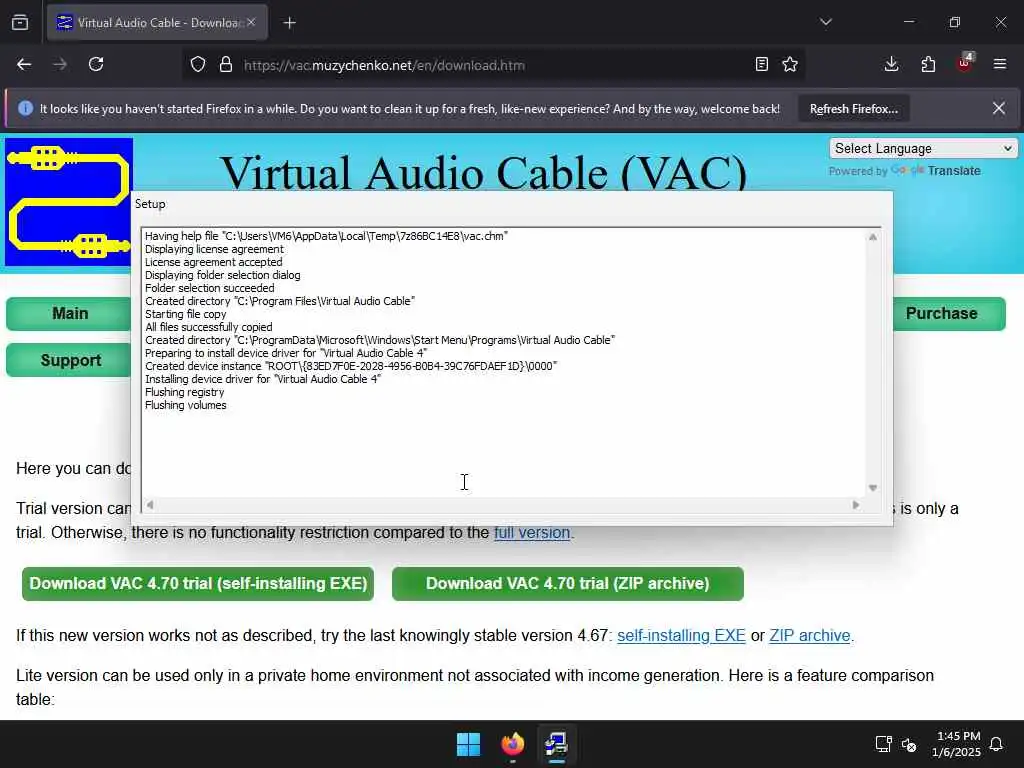Bookmark this page with star icon
The height and width of the screenshot is (768, 1024).
tap(790, 65)
